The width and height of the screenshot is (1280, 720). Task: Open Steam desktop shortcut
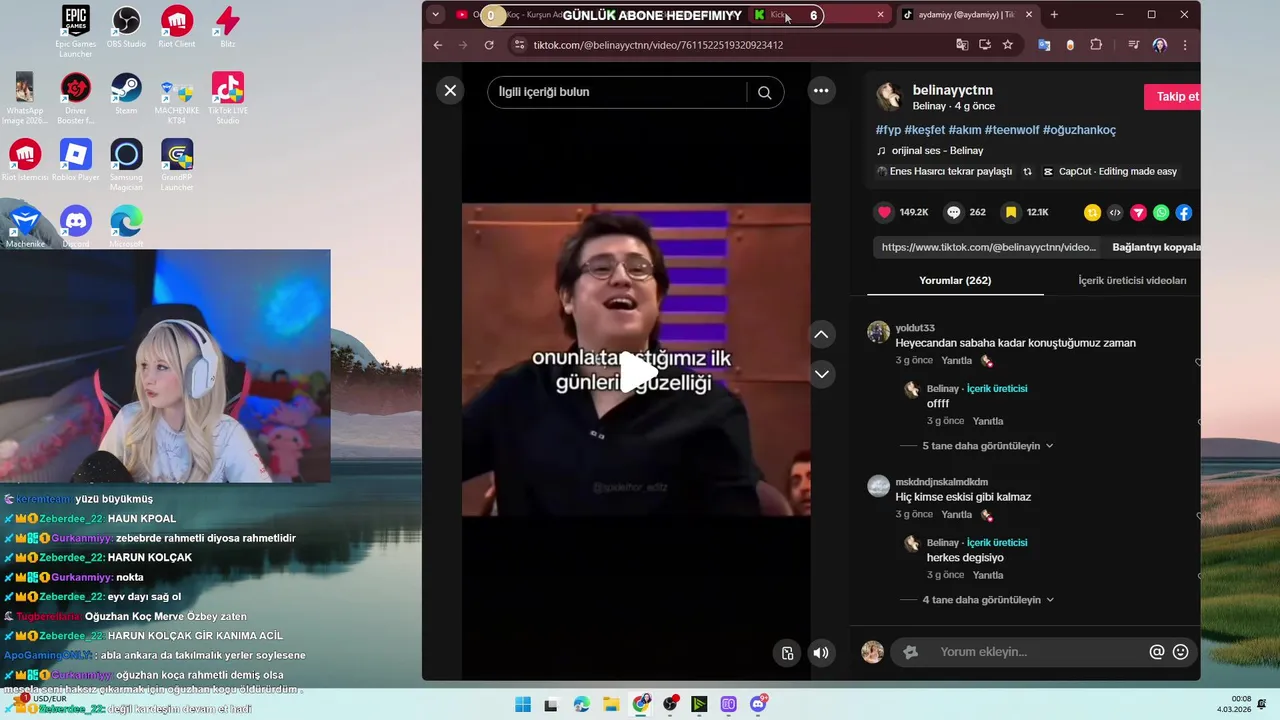pos(126,94)
